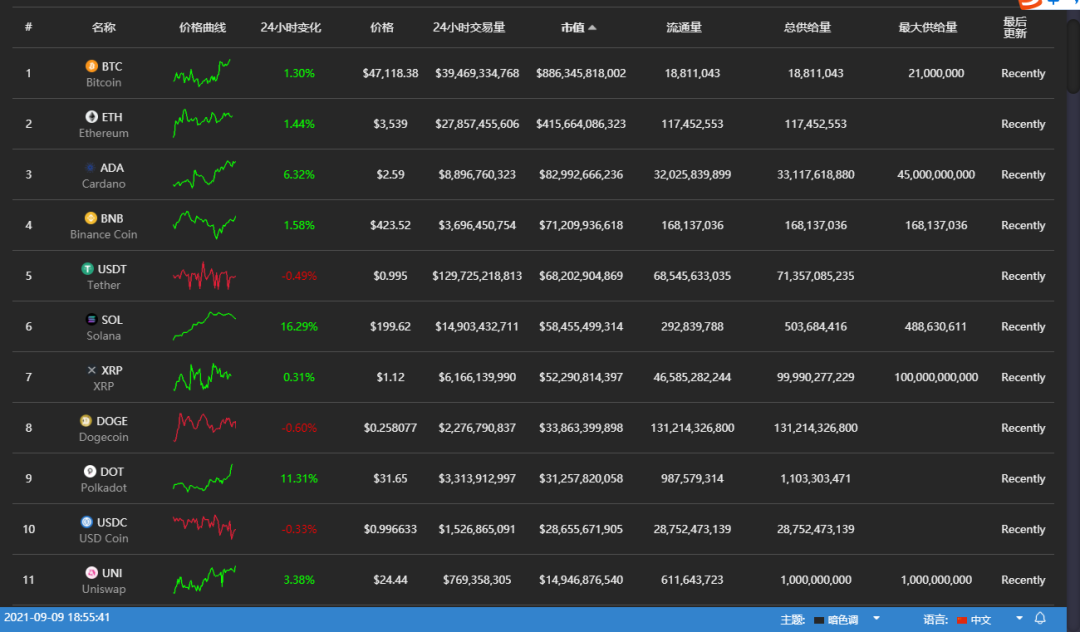
Task: Open the BTC price sparkline chart
Action: pos(202,73)
